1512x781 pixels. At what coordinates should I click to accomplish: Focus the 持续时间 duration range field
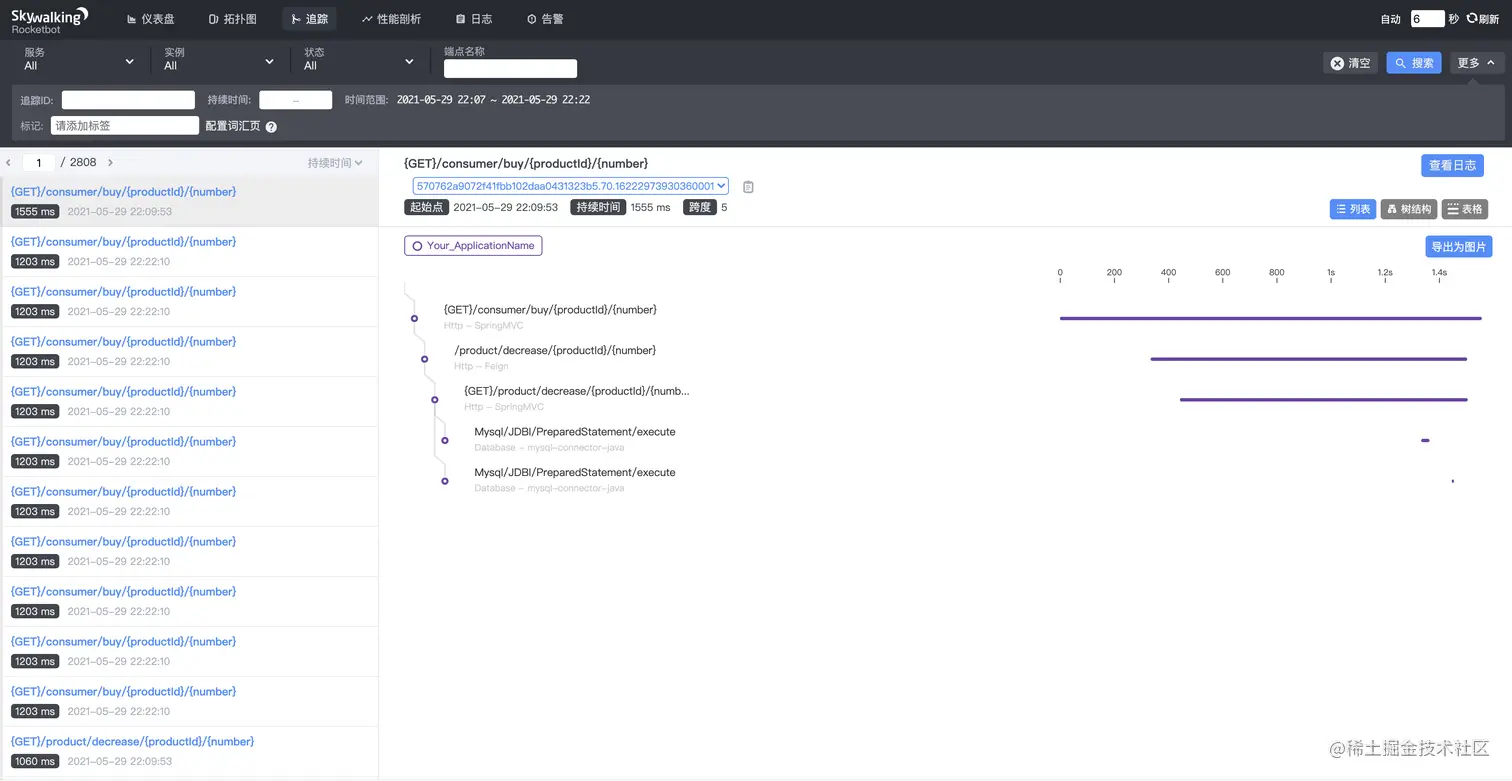(295, 100)
